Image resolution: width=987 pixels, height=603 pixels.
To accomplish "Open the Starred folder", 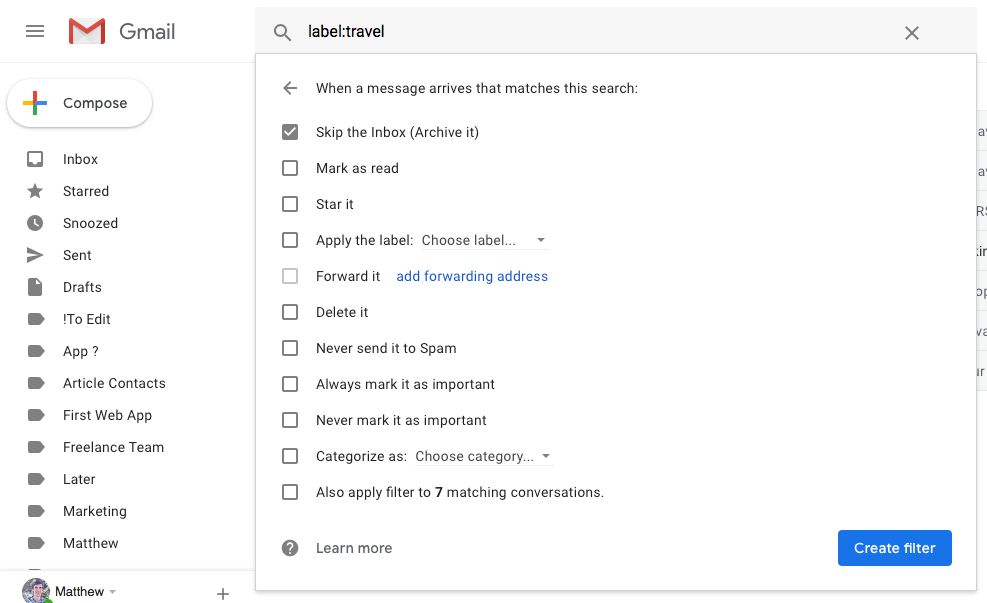I will 86,191.
